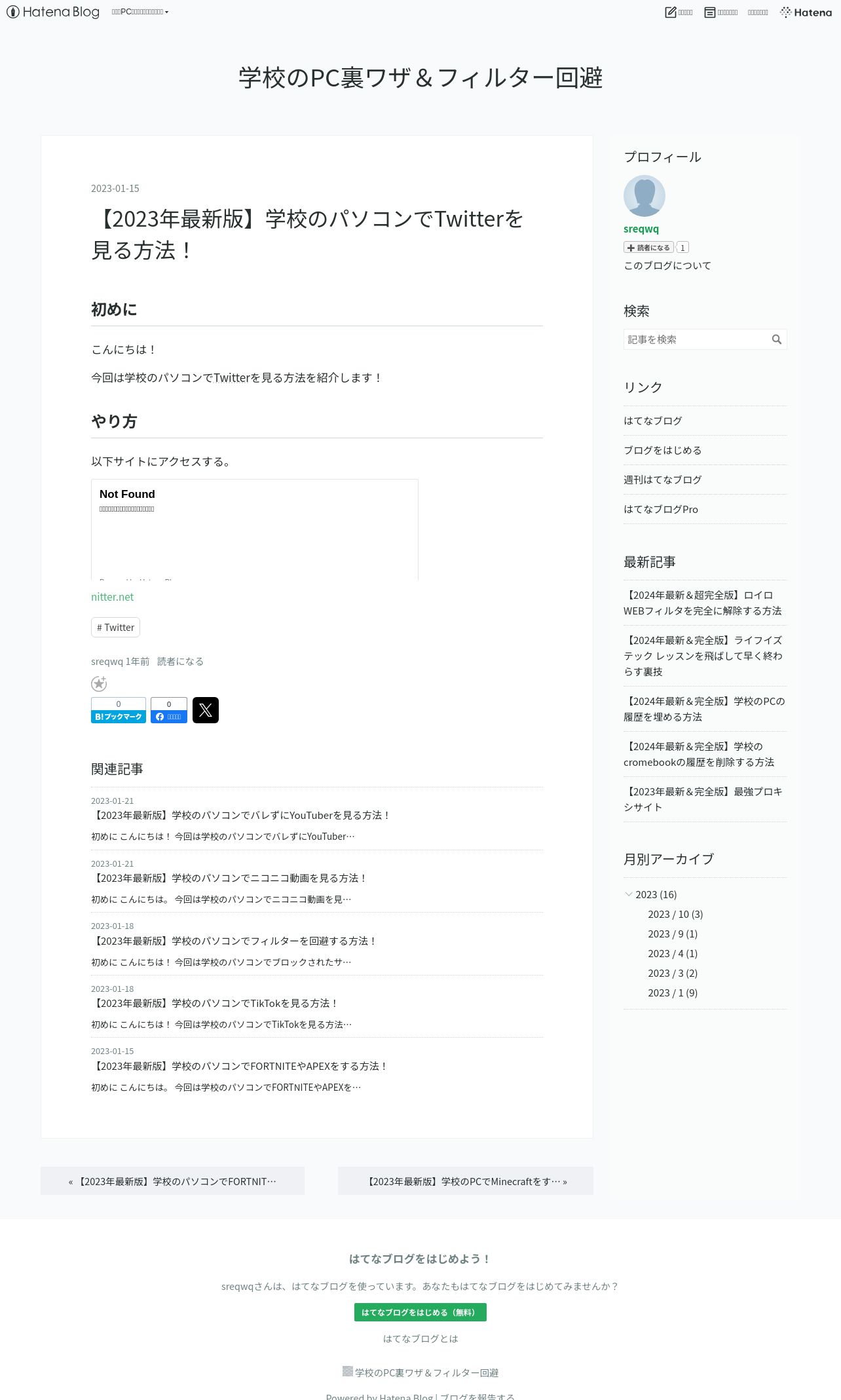
Task: Click the post date 2023-01-15 above the article title
Action: (115, 188)
